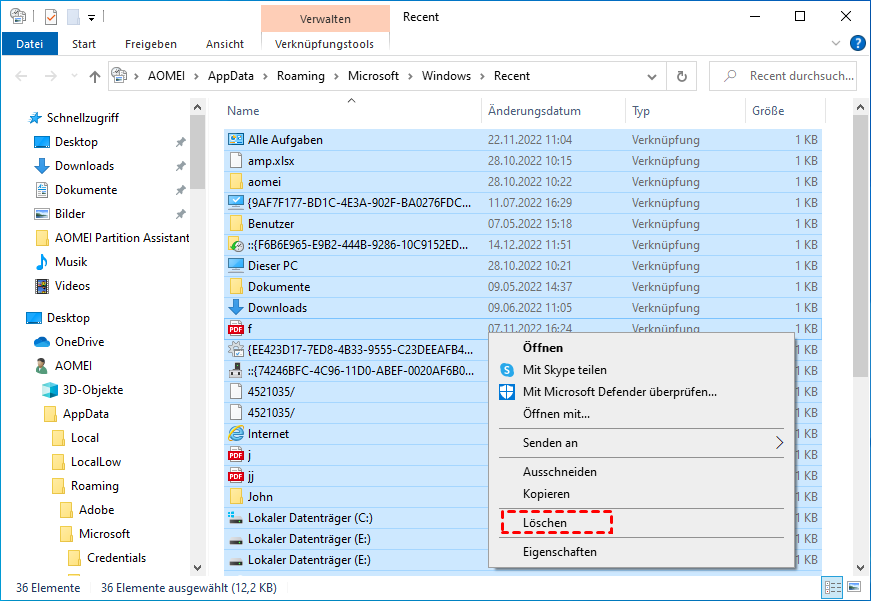This screenshot has height=601, width=871.
Task: Click AOMEI in the breadcrumb path
Action: point(166,76)
